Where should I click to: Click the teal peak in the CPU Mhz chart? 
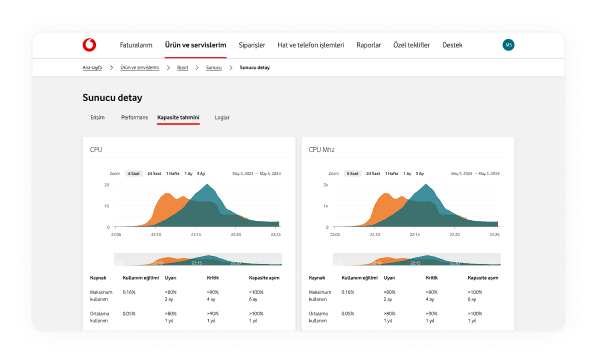426,191
